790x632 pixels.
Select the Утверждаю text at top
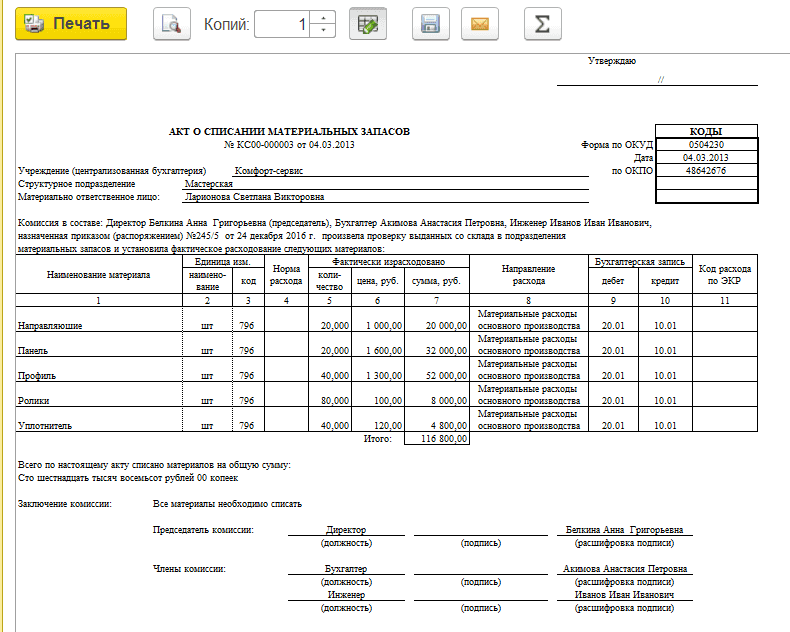(x=612, y=61)
